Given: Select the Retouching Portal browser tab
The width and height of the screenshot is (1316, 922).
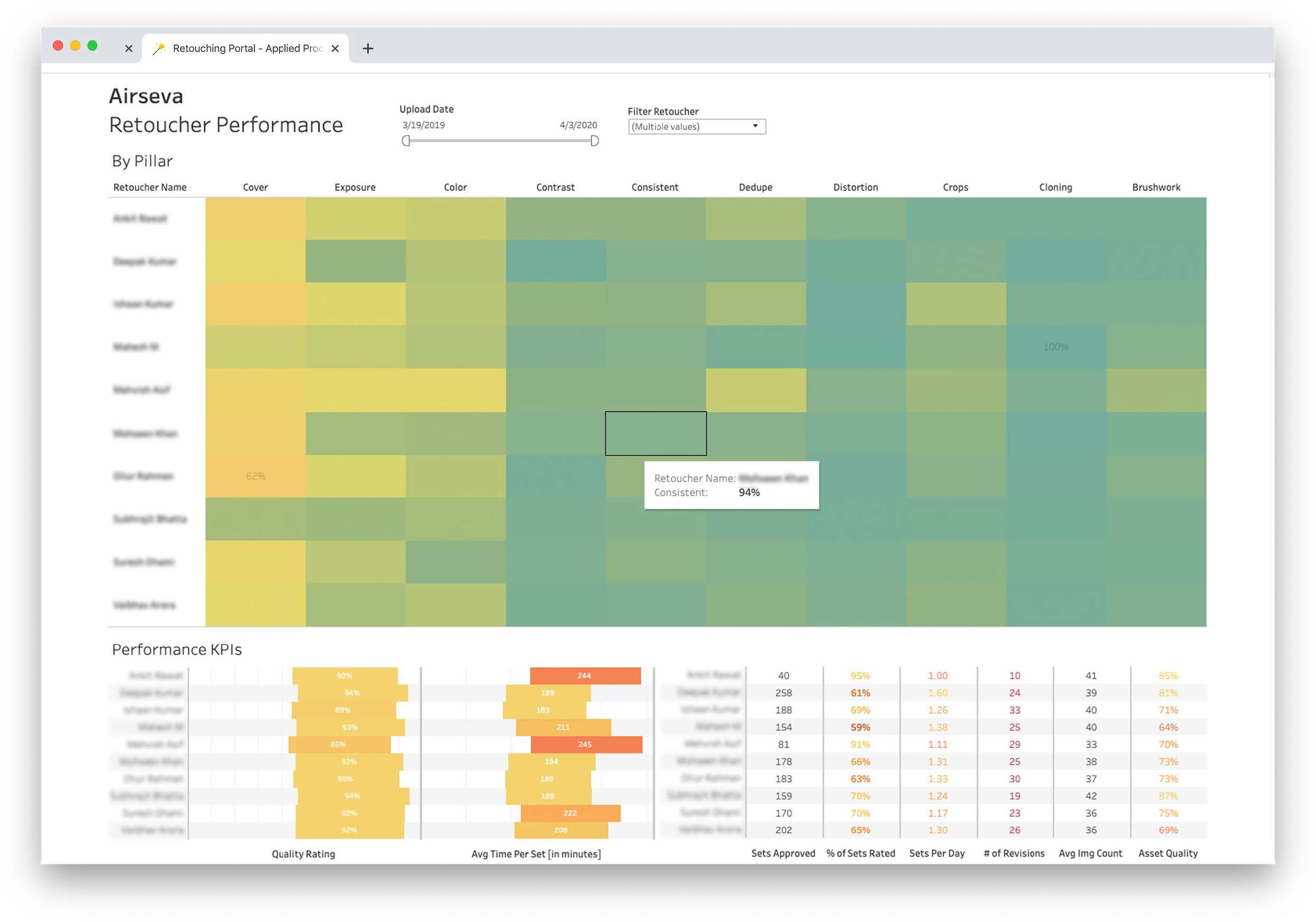Looking at the screenshot, I should pos(247,49).
